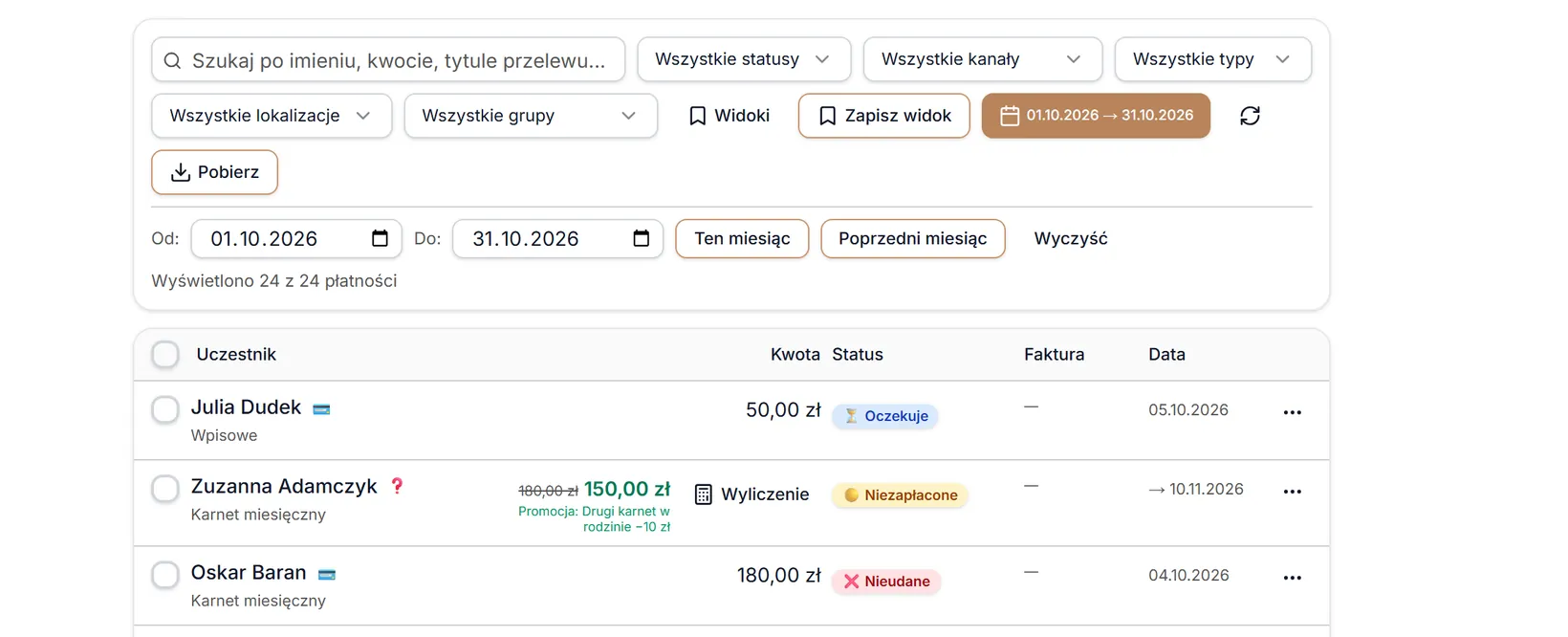Click card icon next to Oskar Baran
The image size is (1568, 637).
[x=327, y=575]
